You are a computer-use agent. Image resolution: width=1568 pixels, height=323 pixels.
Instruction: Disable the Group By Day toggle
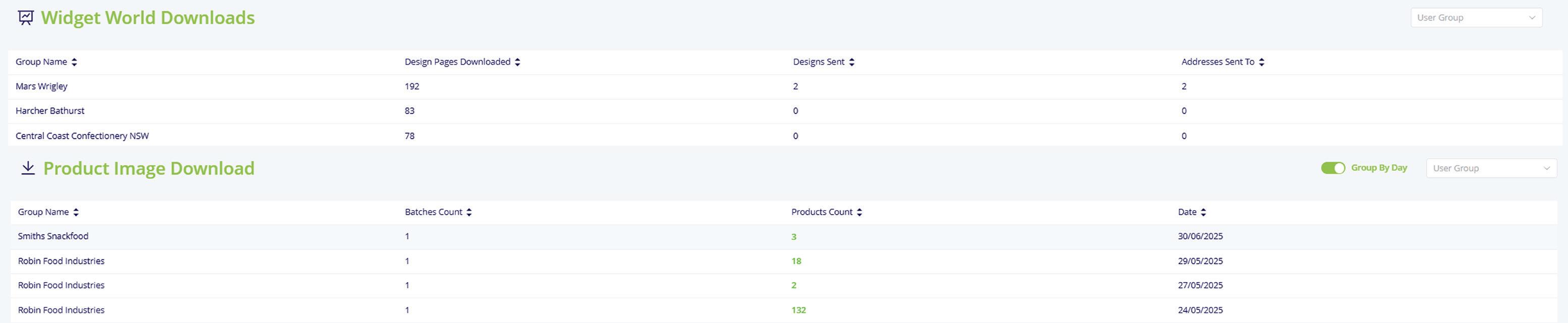[1332, 168]
